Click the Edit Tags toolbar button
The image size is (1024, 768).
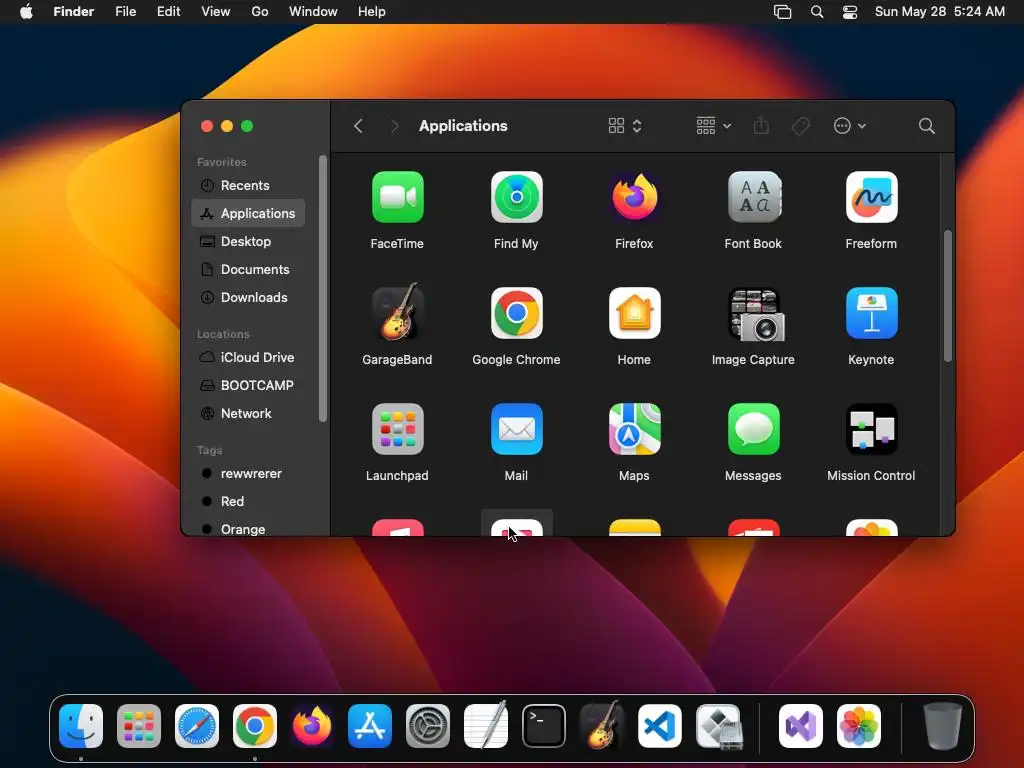coord(801,126)
